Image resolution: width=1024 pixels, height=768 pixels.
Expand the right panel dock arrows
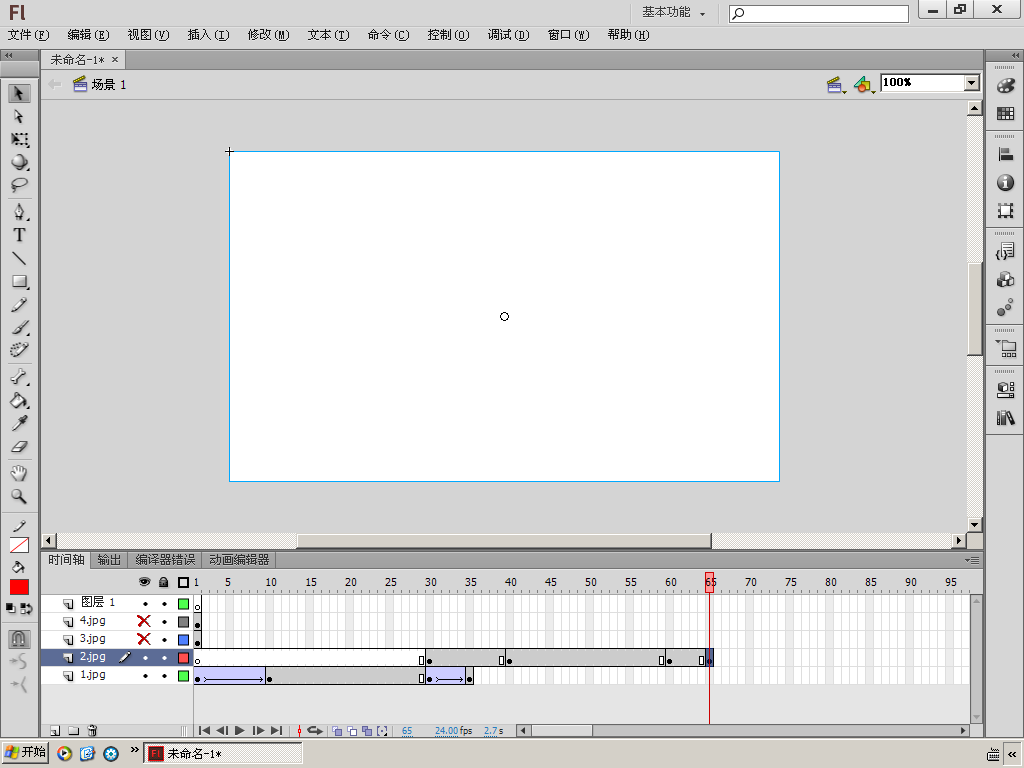1015,56
